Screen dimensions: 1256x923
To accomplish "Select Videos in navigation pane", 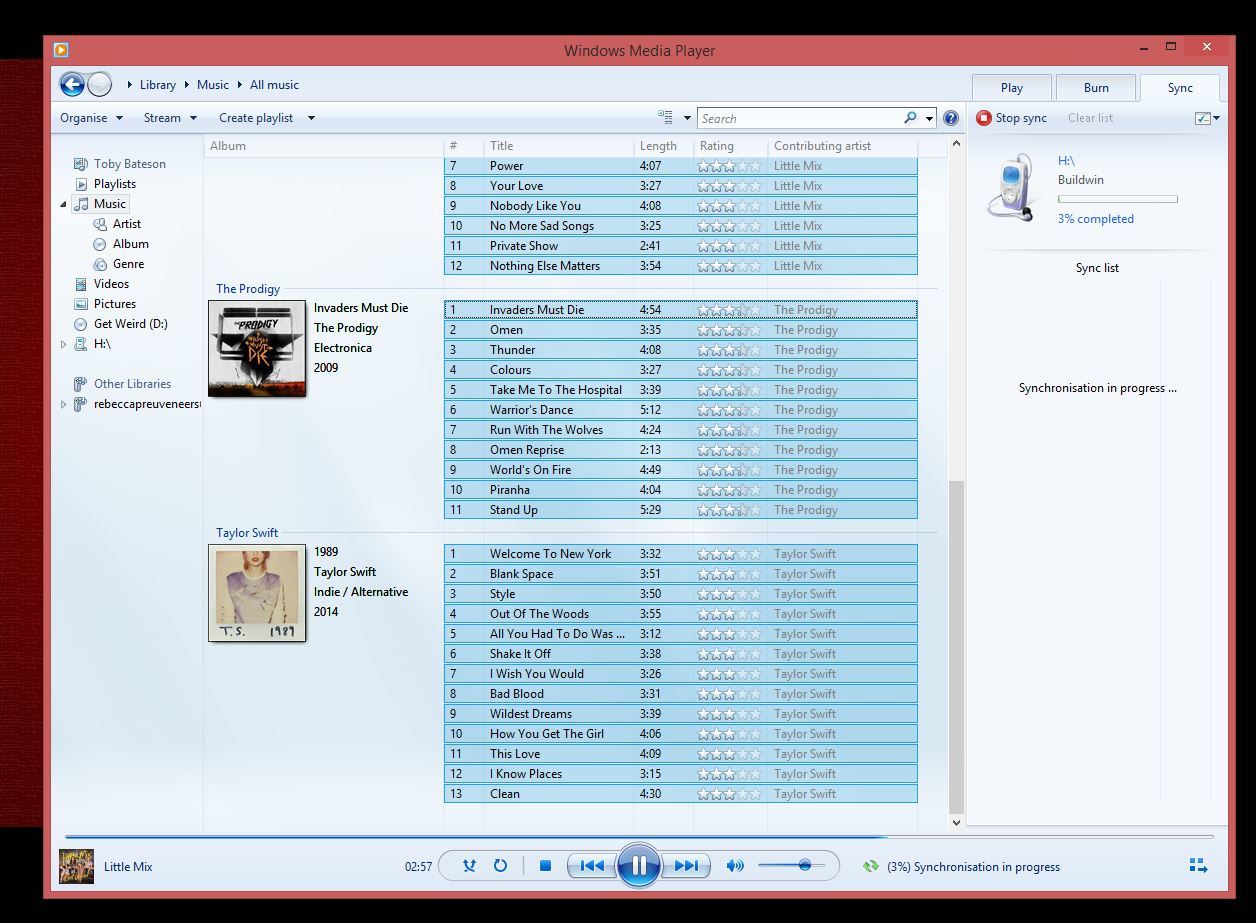I will pyautogui.click(x=111, y=284).
